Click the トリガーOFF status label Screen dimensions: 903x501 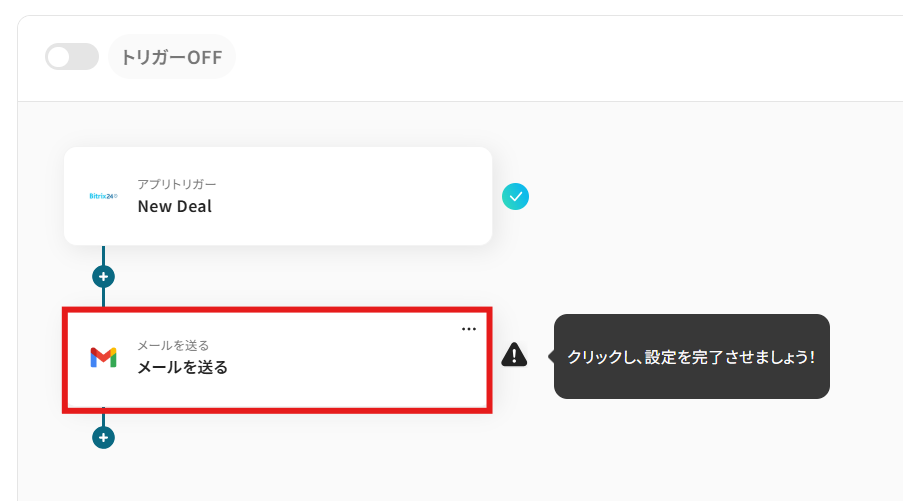tap(171, 57)
